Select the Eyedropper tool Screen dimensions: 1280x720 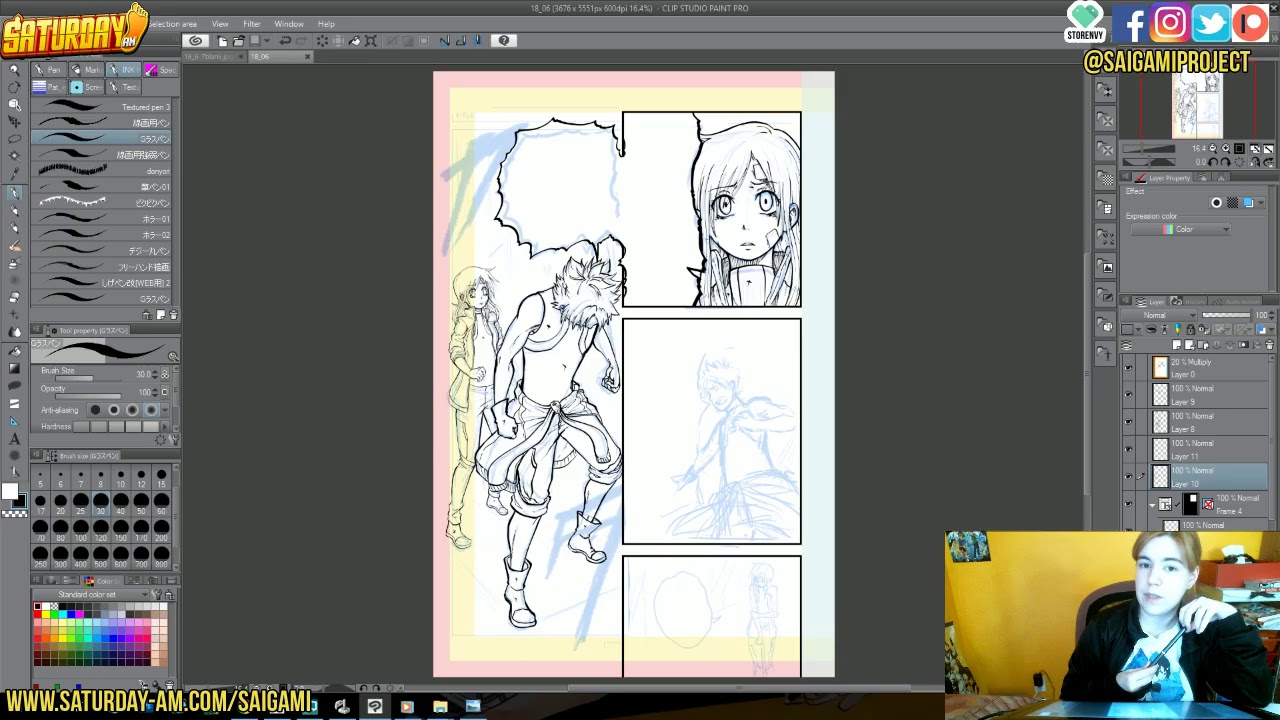pyautogui.click(x=14, y=174)
